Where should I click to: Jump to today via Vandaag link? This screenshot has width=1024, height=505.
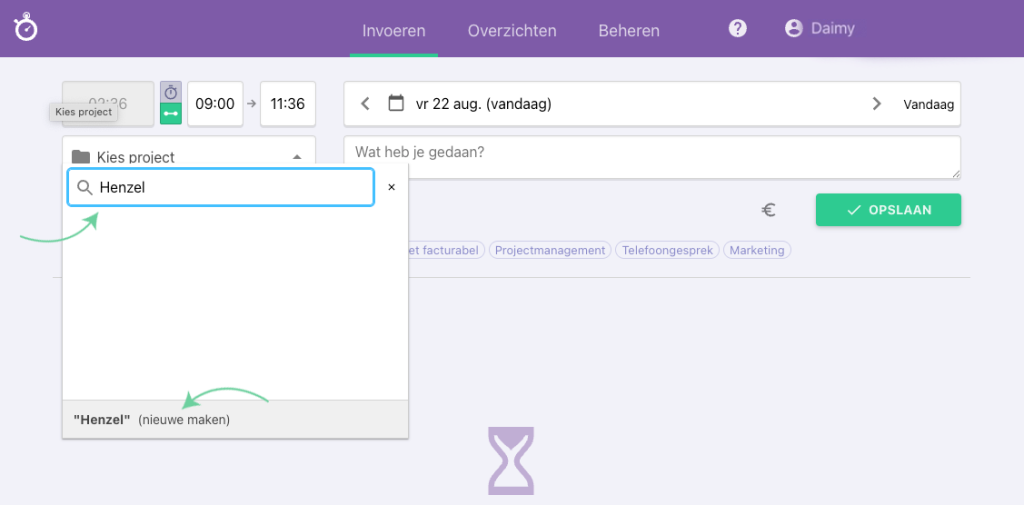[x=929, y=104]
